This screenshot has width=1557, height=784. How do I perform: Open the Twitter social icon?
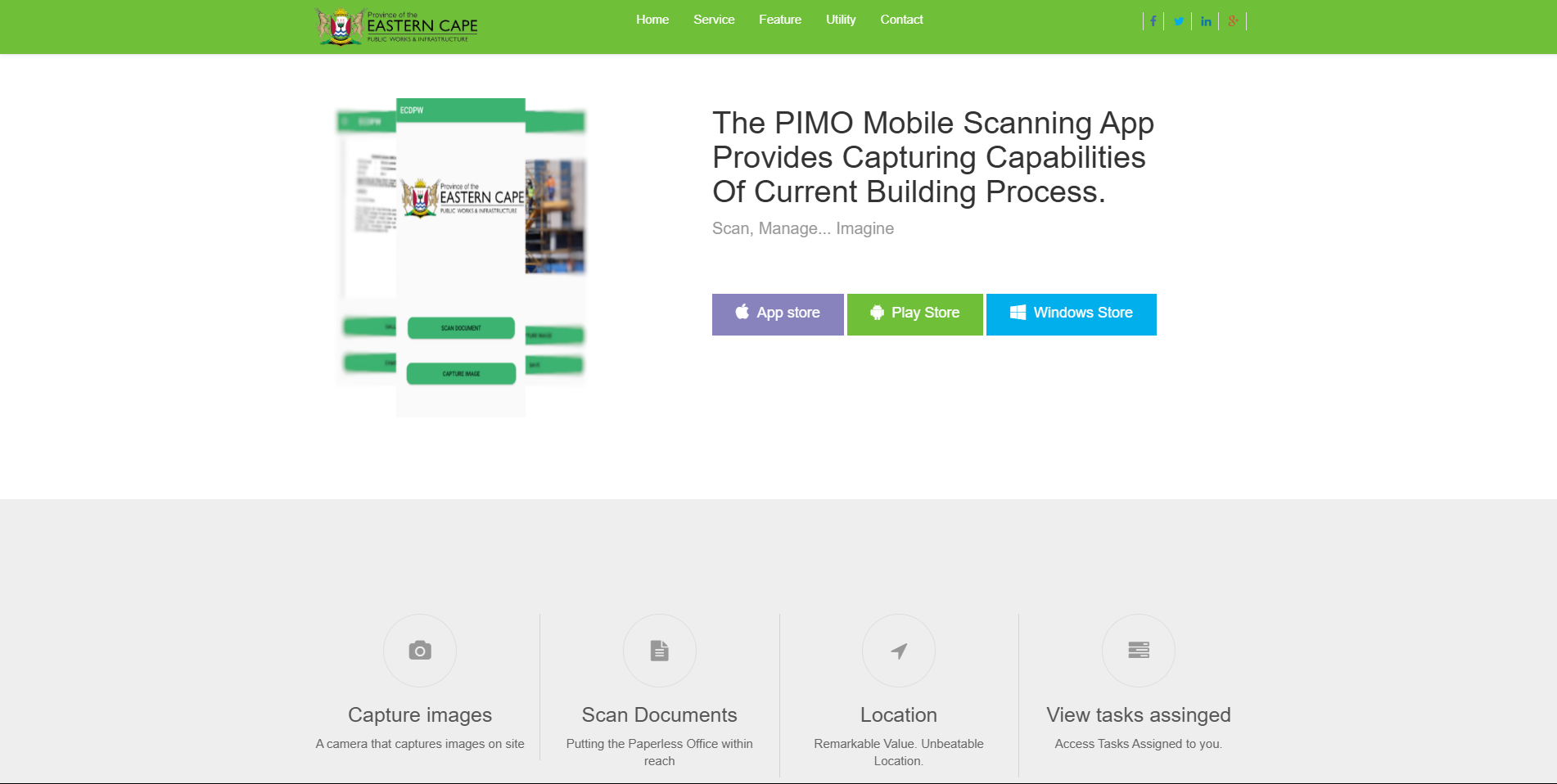(x=1178, y=21)
